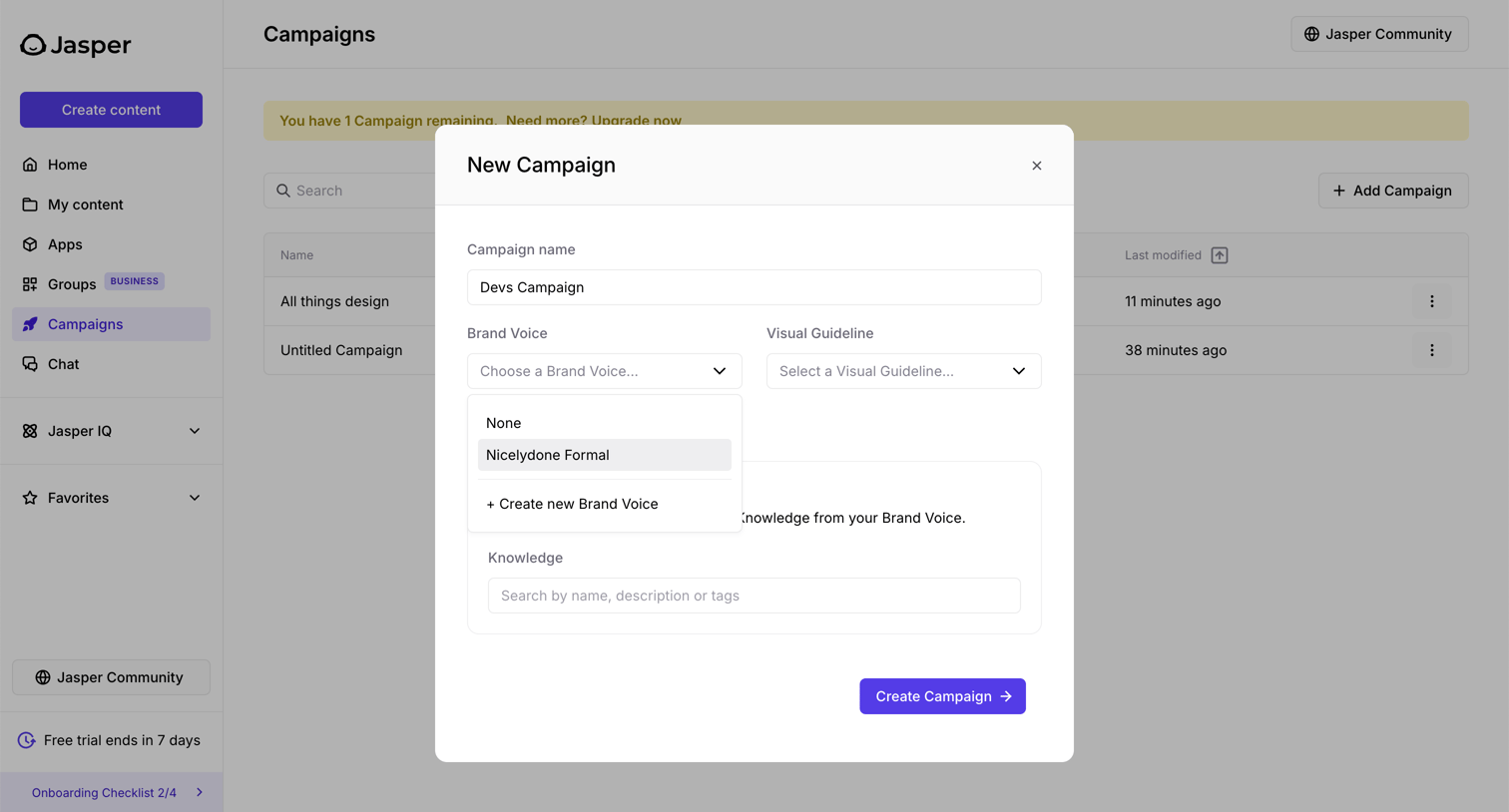
Task: Open Groups in the sidebar
Action: (x=111, y=284)
